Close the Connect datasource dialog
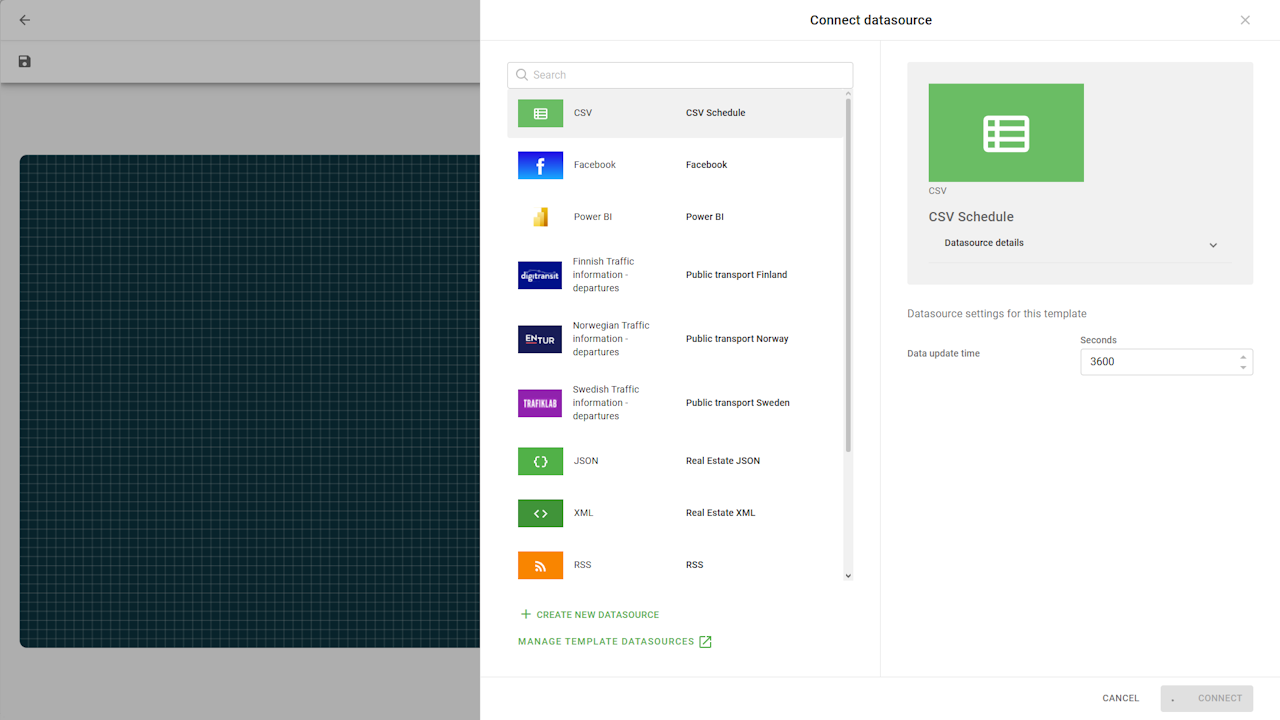1280x720 pixels. click(x=1245, y=20)
